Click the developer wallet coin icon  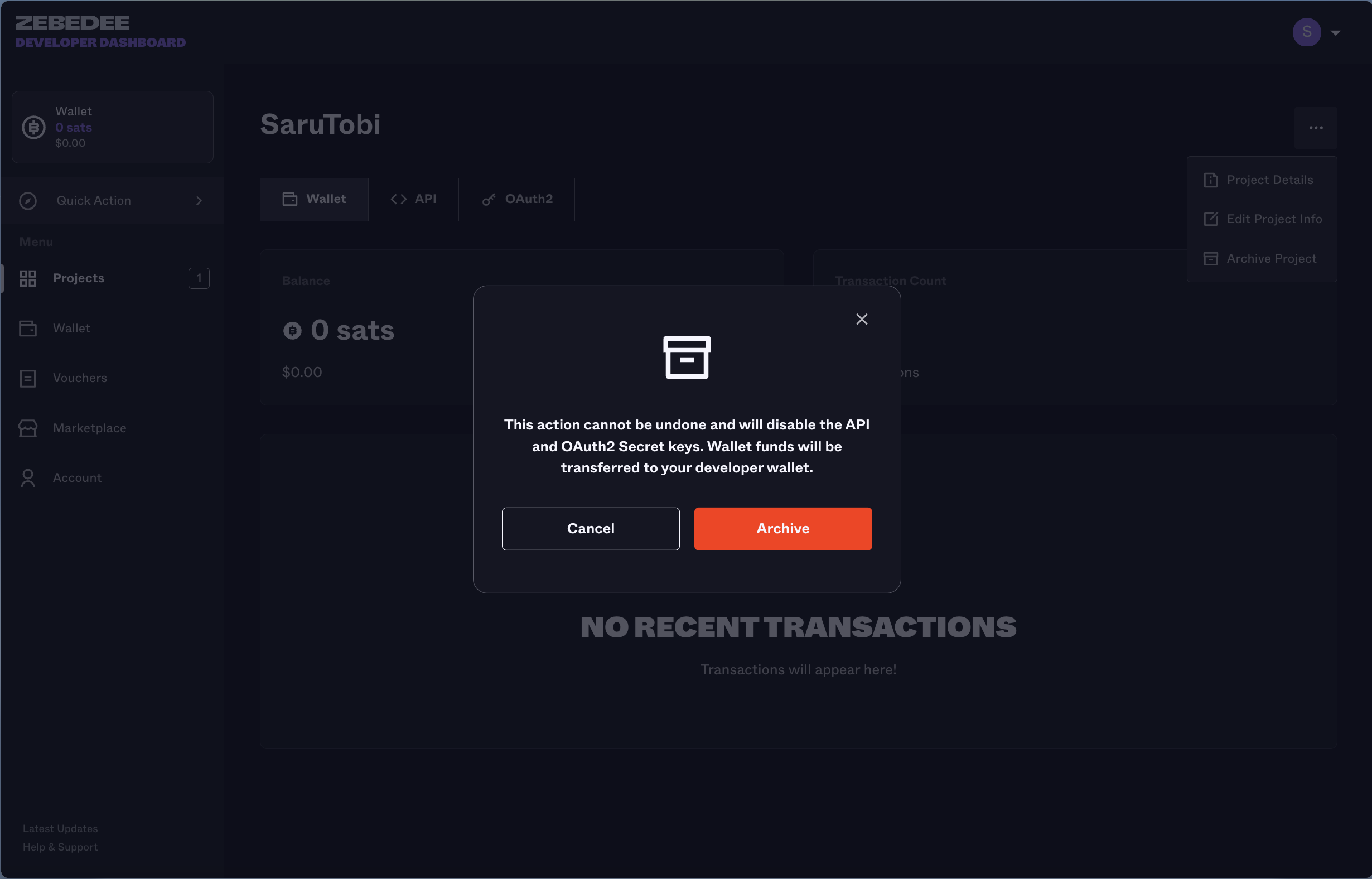click(x=33, y=127)
